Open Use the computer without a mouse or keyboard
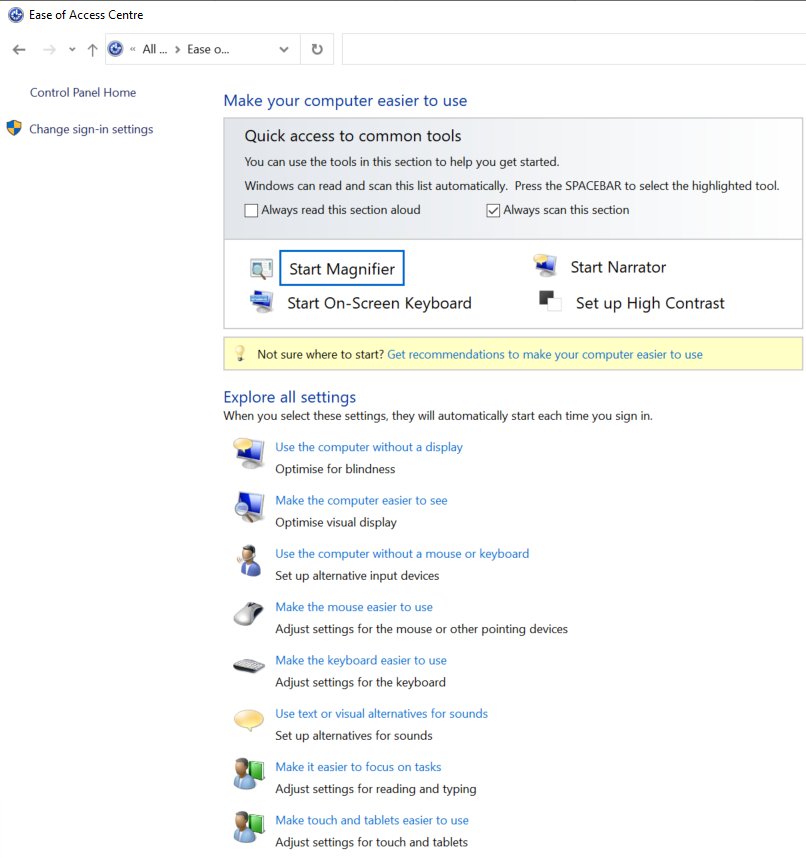806x858 pixels. click(x=402, y=554)
